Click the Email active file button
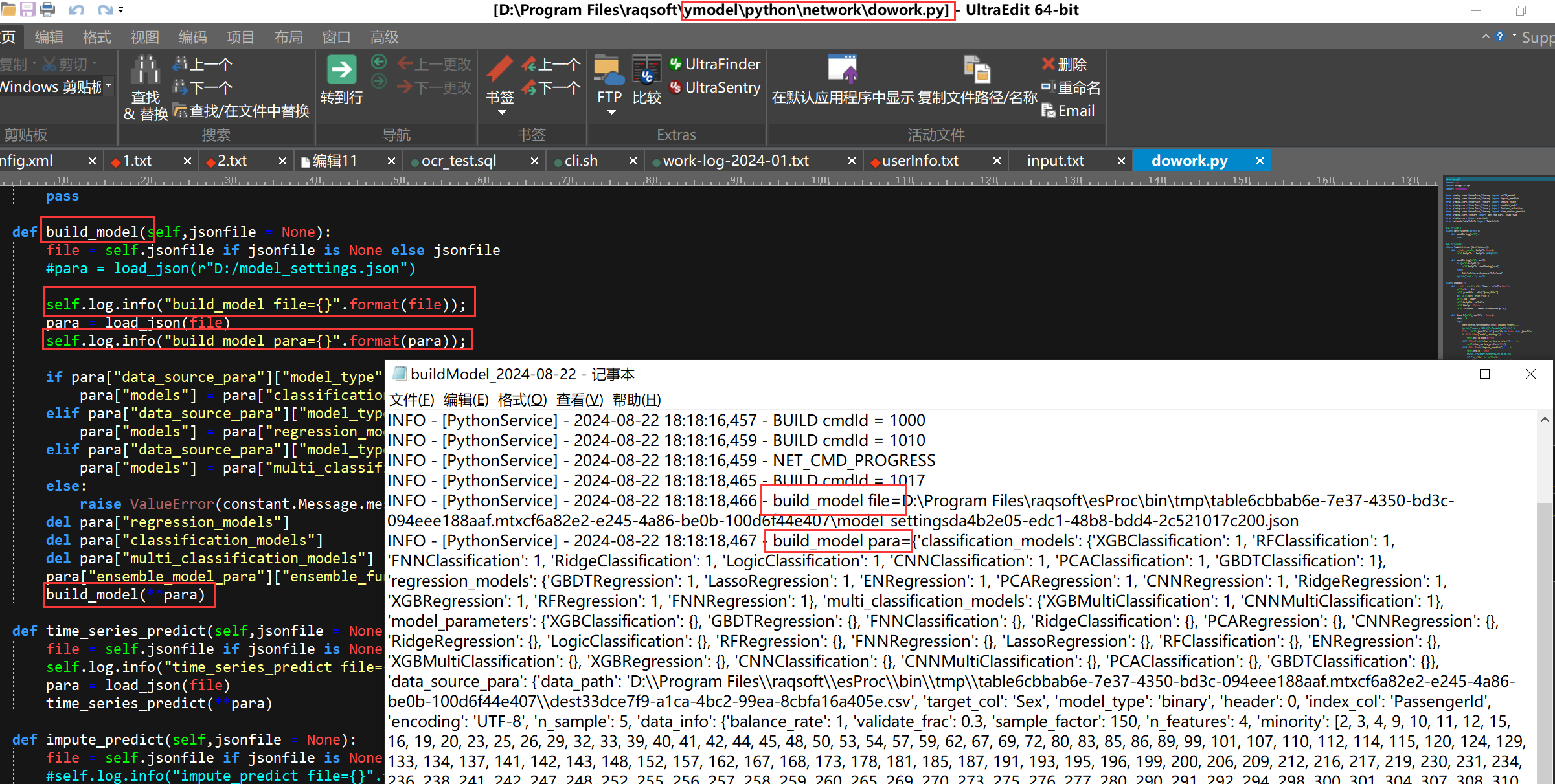 point(1069,111)
